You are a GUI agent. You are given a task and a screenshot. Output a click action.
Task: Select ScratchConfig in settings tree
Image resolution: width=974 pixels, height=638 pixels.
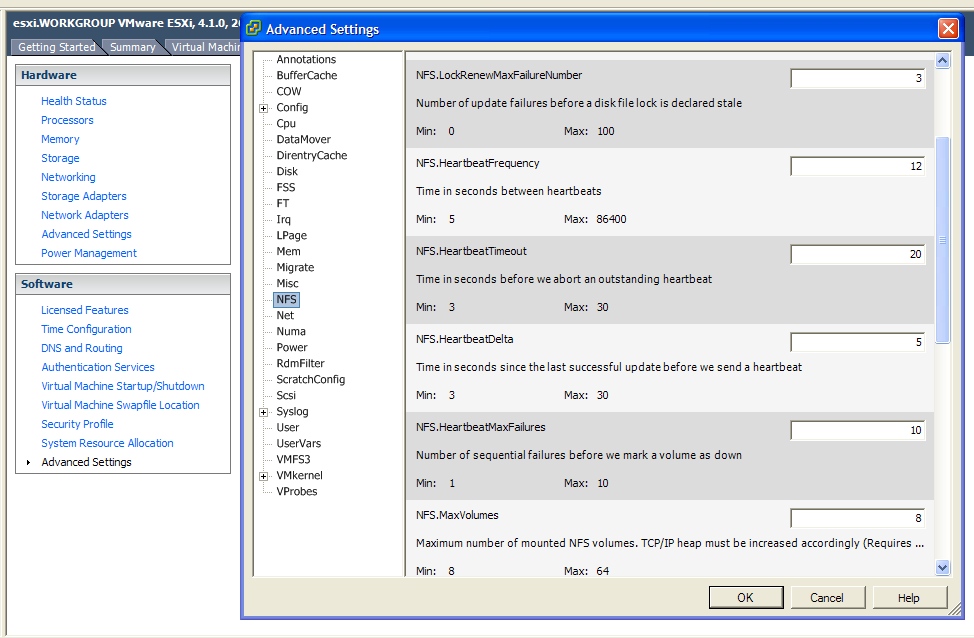coord(311,380)
